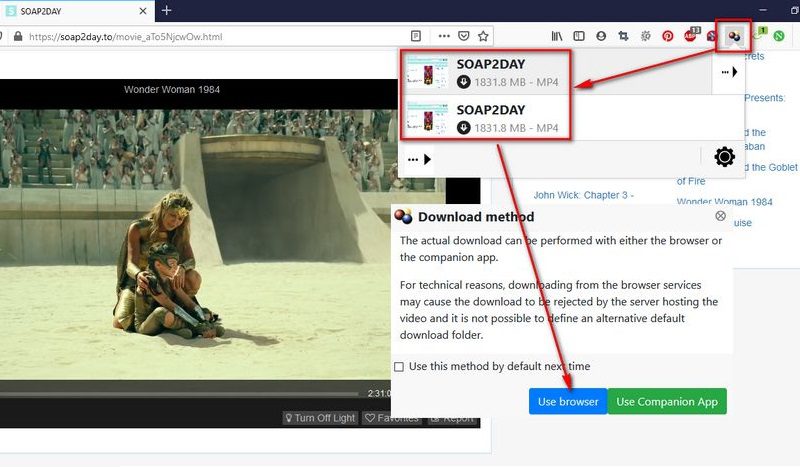Open the 'of Fire' movie link

[691, 181]
